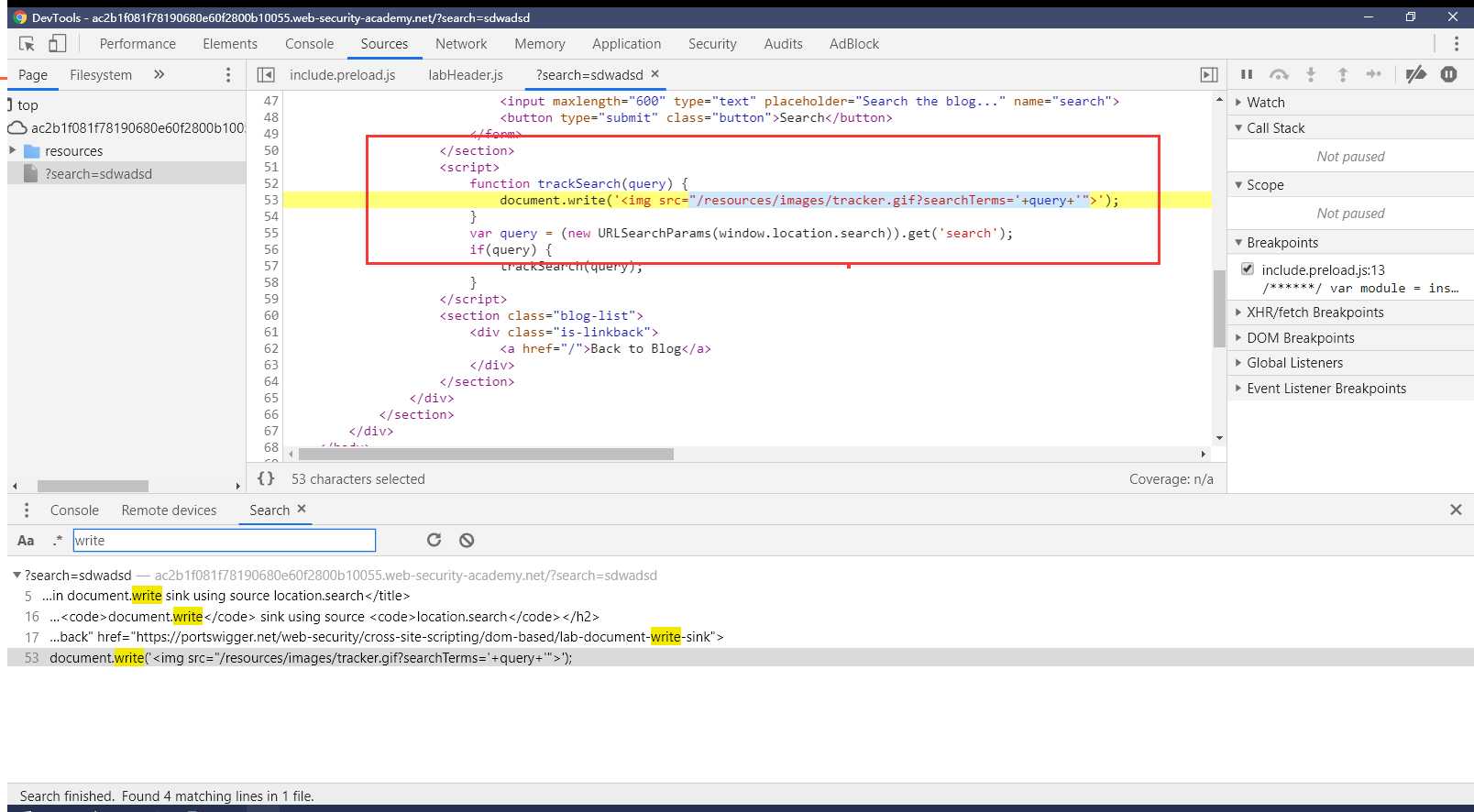The height and width of the screenshot is (812, 1474).
Task: Open the Memory panel
Action: coord(539,43)
